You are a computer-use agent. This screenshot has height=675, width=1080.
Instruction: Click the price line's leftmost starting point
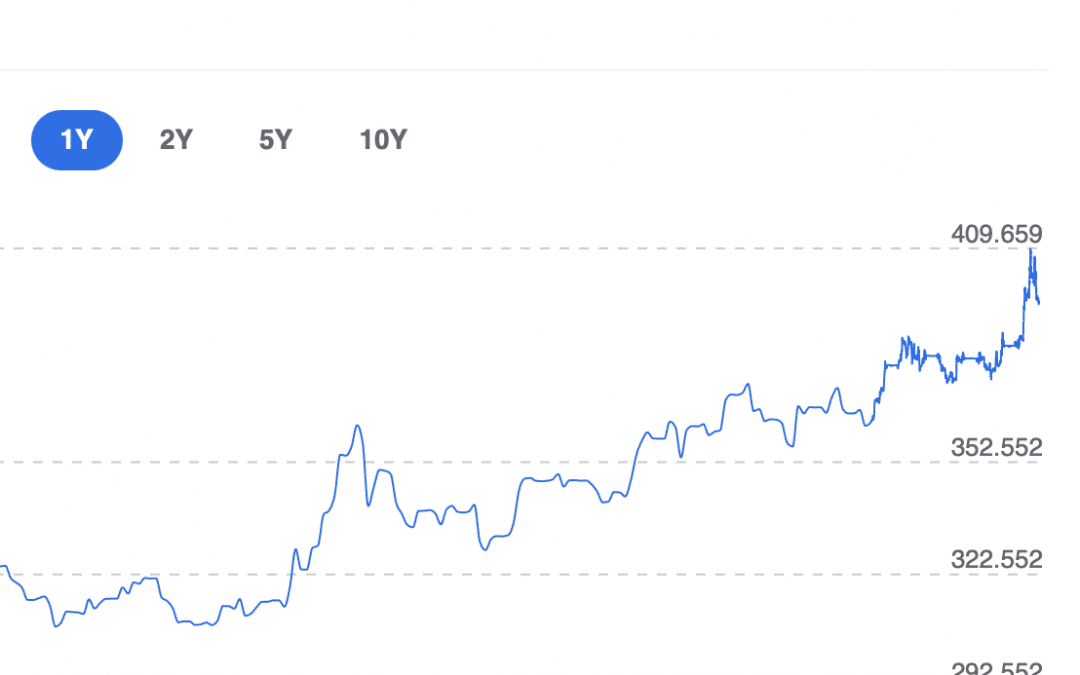click(4, 567)
